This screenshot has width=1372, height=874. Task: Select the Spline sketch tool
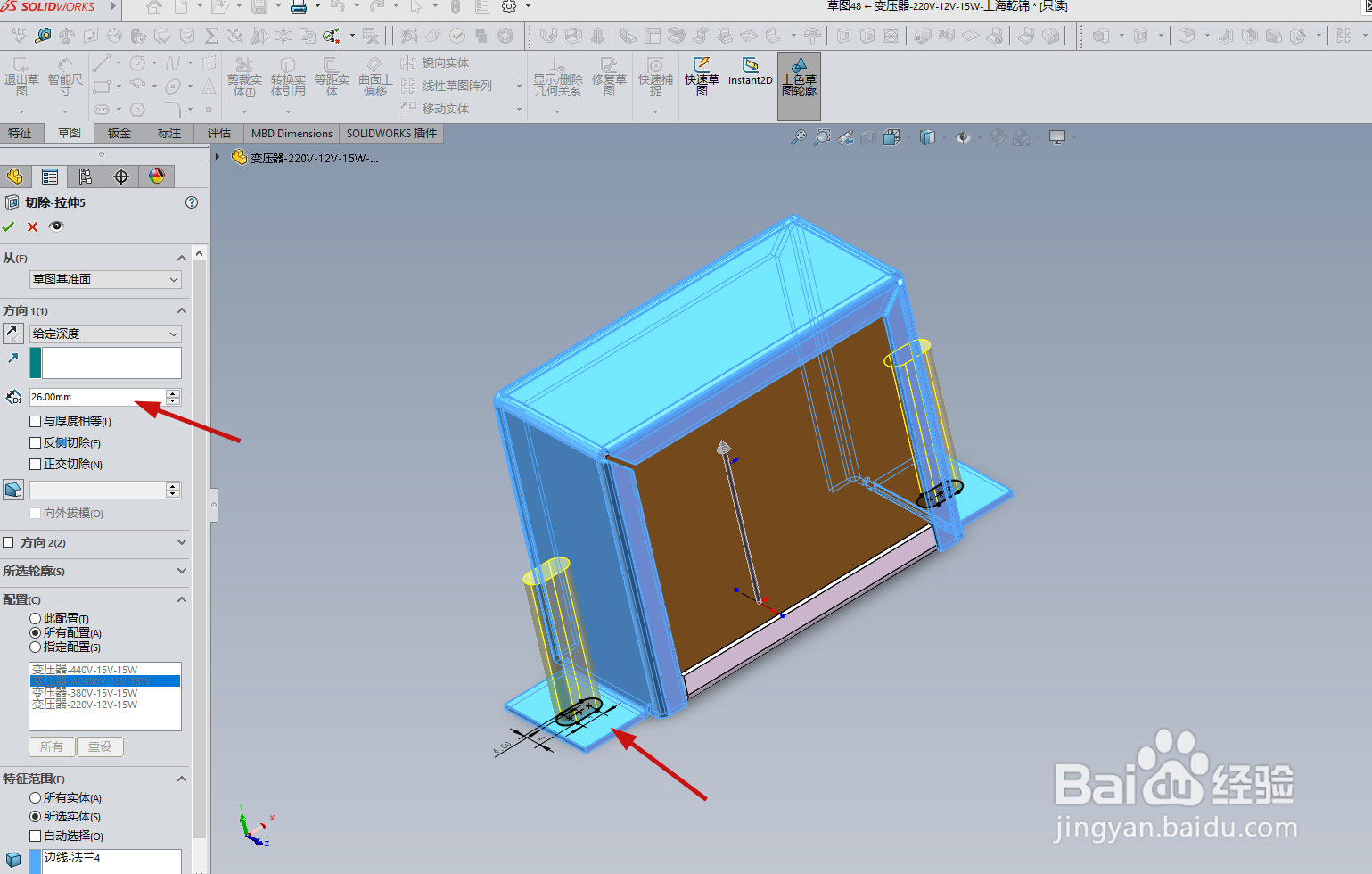pyautogui.click(x=173, y=63)
